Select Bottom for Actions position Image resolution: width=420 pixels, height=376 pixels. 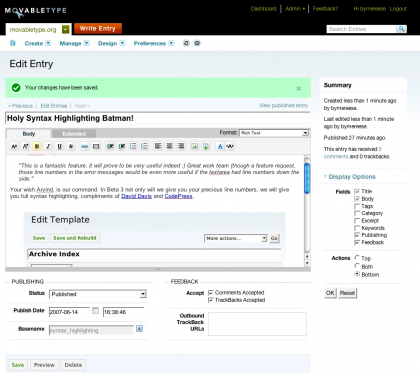[357, 274]
